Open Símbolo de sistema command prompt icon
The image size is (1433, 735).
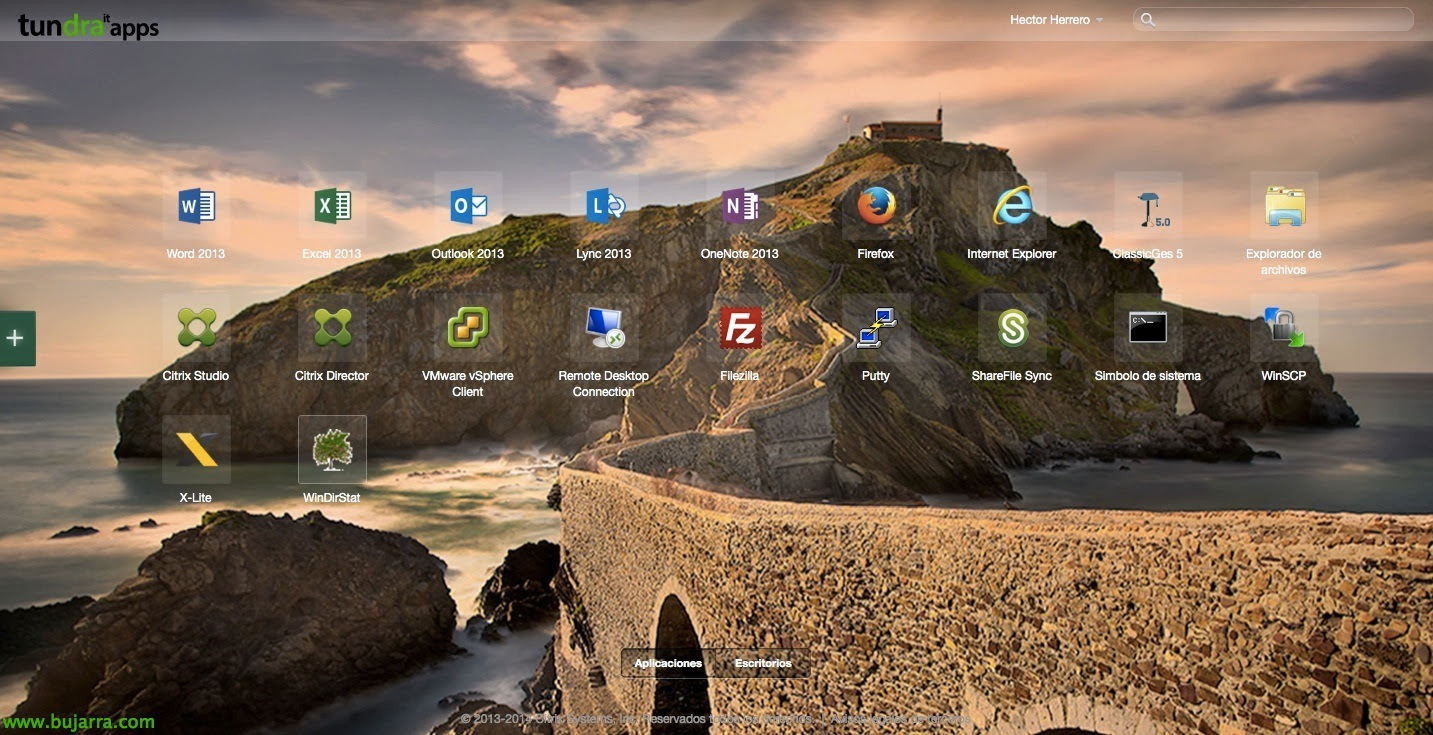1148,328
